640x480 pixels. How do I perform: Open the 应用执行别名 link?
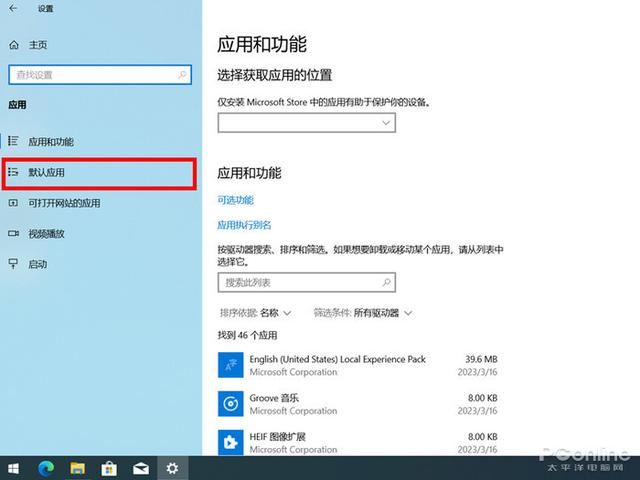[x=244, y=225]
